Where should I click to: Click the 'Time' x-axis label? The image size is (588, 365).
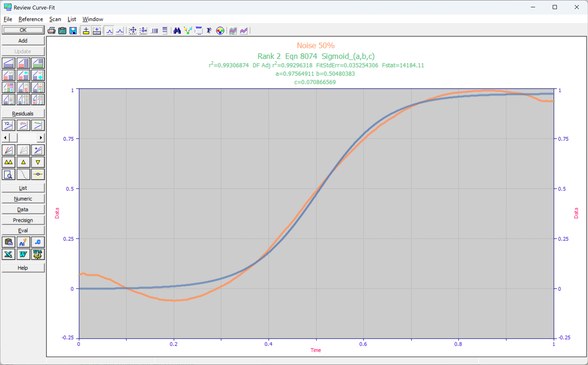click(315, 350)
